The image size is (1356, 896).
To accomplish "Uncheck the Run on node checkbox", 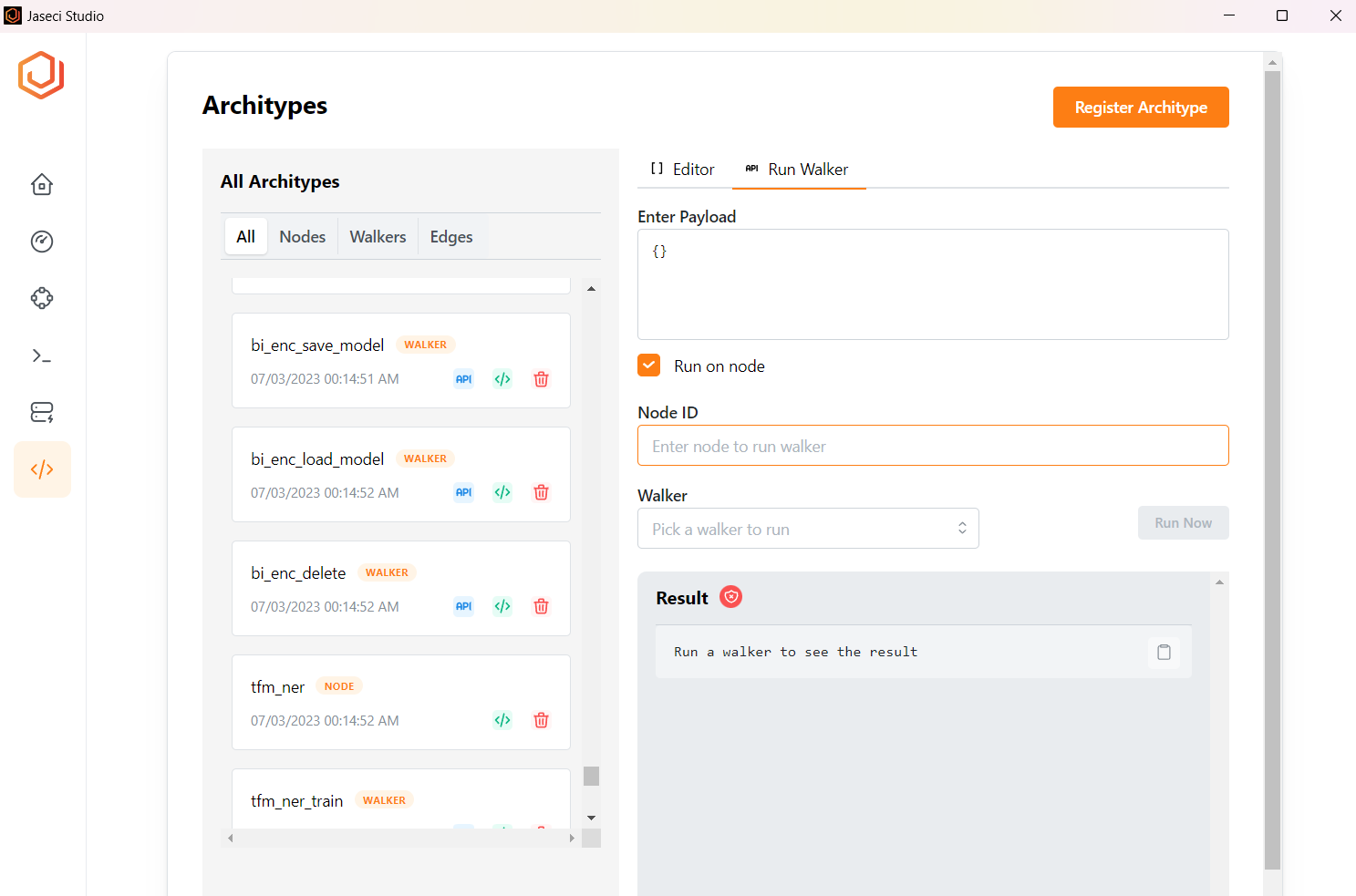I will 648,366.
